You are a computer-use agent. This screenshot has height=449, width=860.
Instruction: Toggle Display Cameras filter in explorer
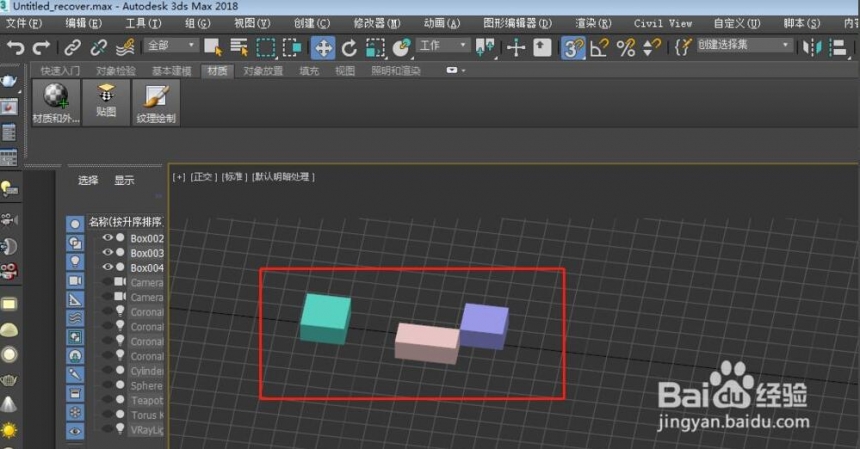point(75,281)
